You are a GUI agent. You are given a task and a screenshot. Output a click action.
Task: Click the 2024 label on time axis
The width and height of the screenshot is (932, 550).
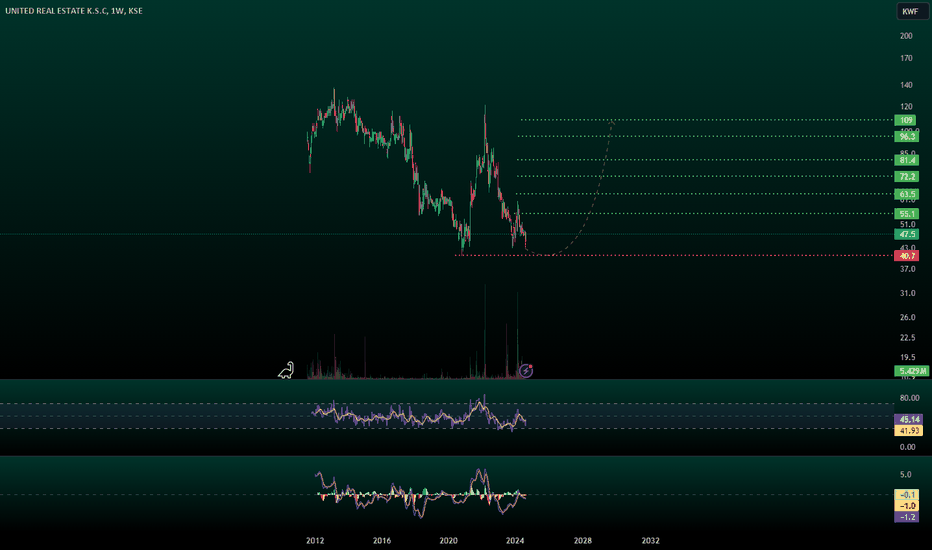515,540
